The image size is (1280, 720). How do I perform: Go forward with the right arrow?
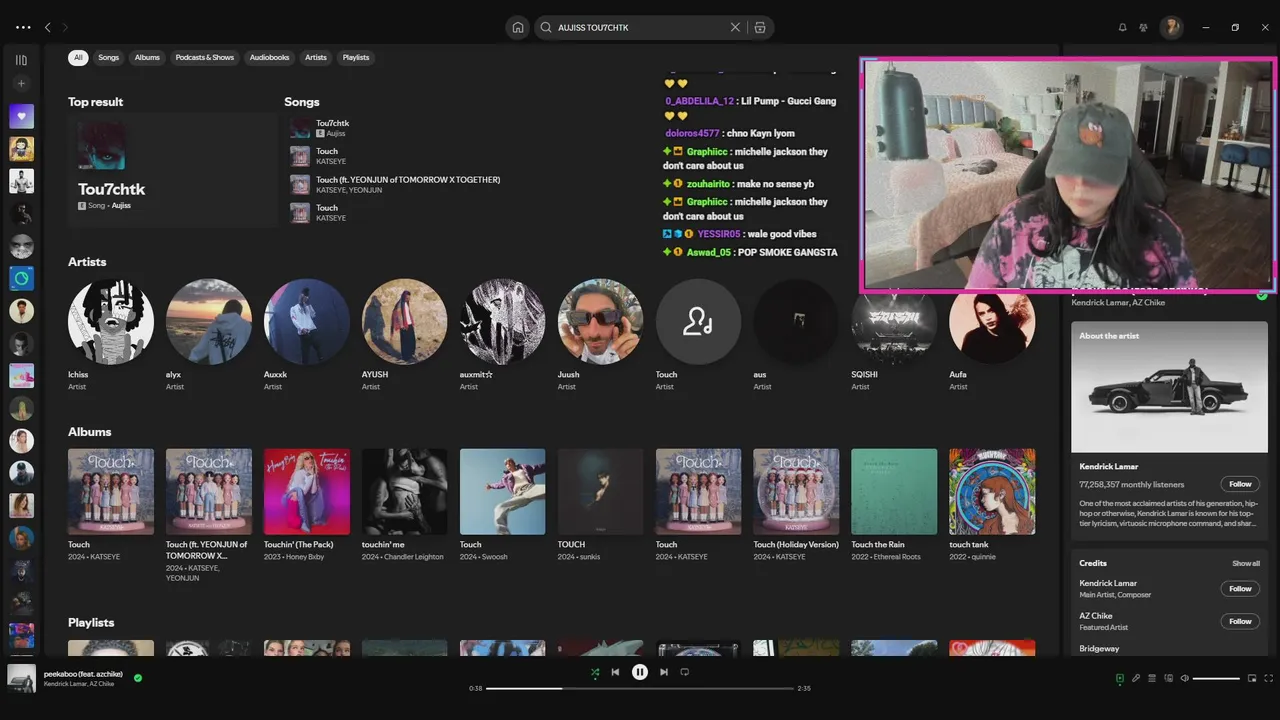66,27
